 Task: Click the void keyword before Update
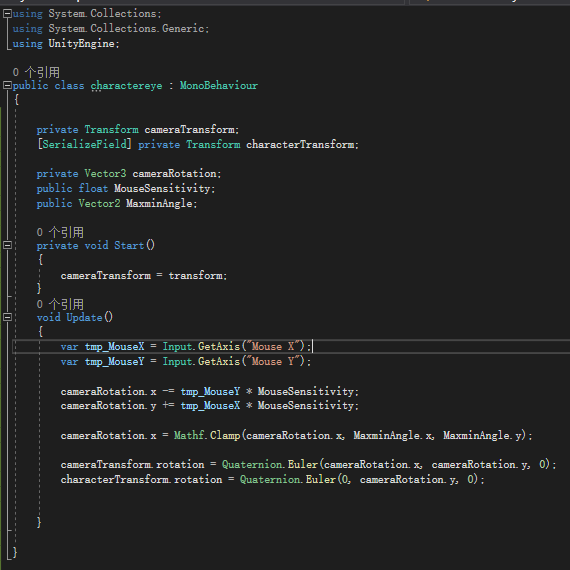click(x=48, y=317)
